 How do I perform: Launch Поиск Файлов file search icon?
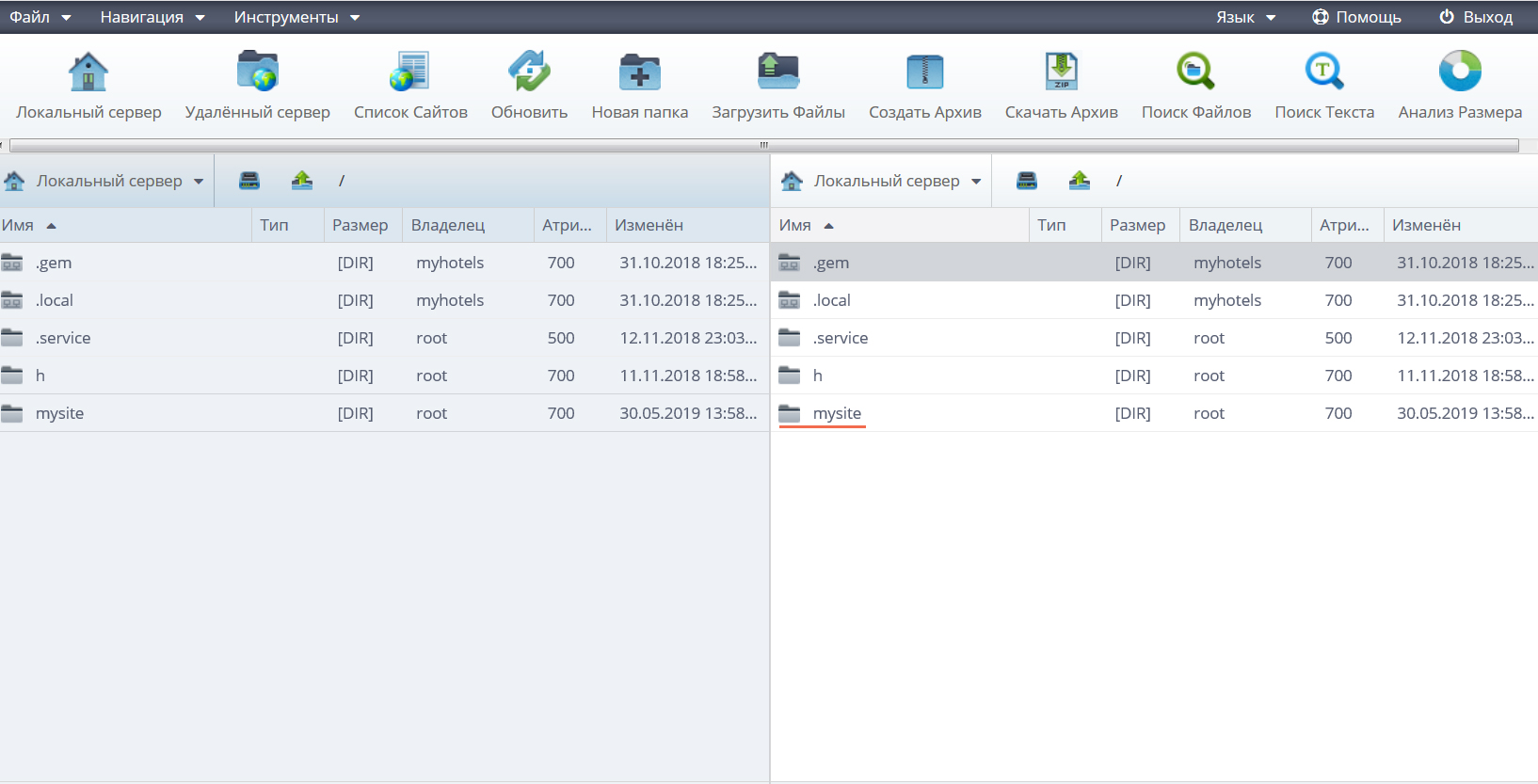tap(1196, 72)
